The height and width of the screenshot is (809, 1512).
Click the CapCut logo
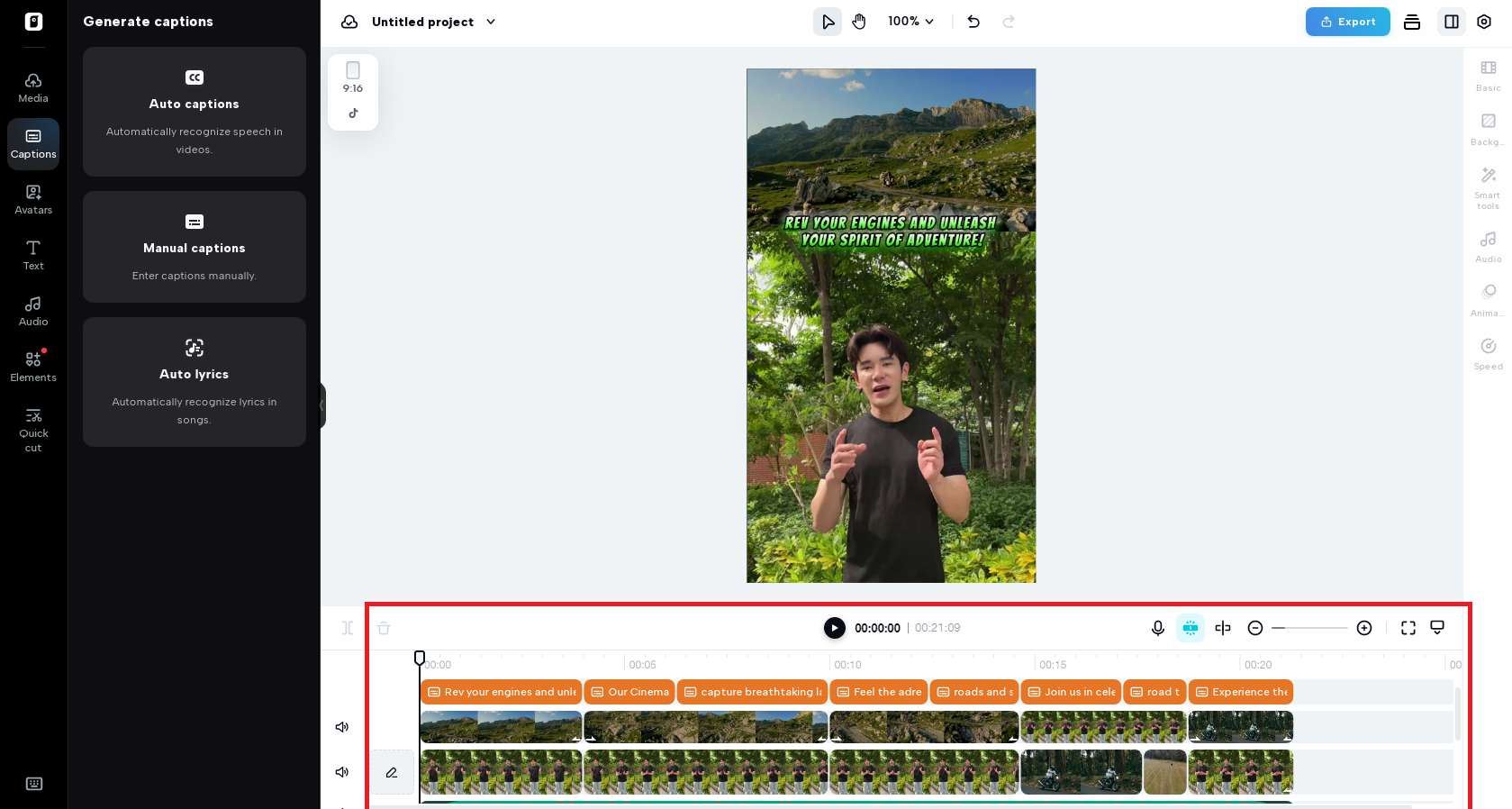[x=33, y=22]
